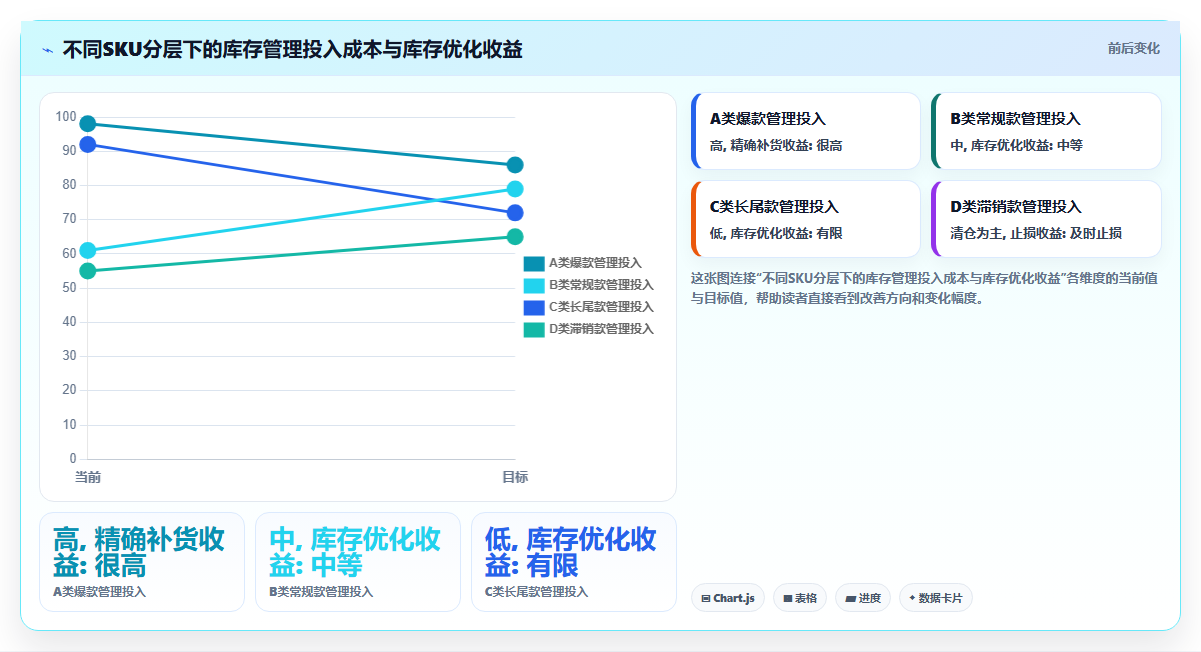Screen dimensions: 1201x652
Task: Click the chart description paragraph
Action: [924, 288]
